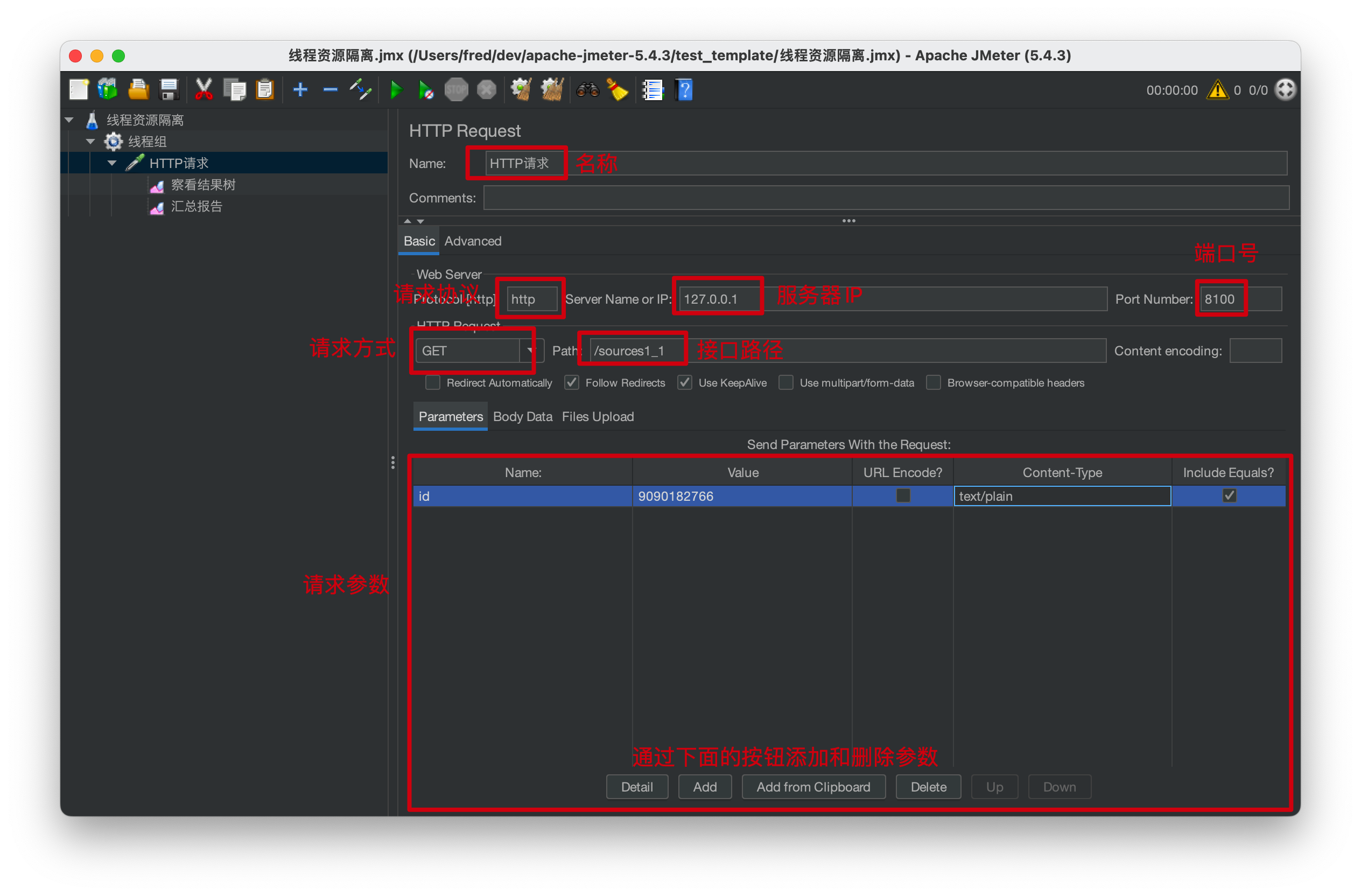Click the Up button
Viewport: 1361px width, 896px height.
[x=994, y=787]
